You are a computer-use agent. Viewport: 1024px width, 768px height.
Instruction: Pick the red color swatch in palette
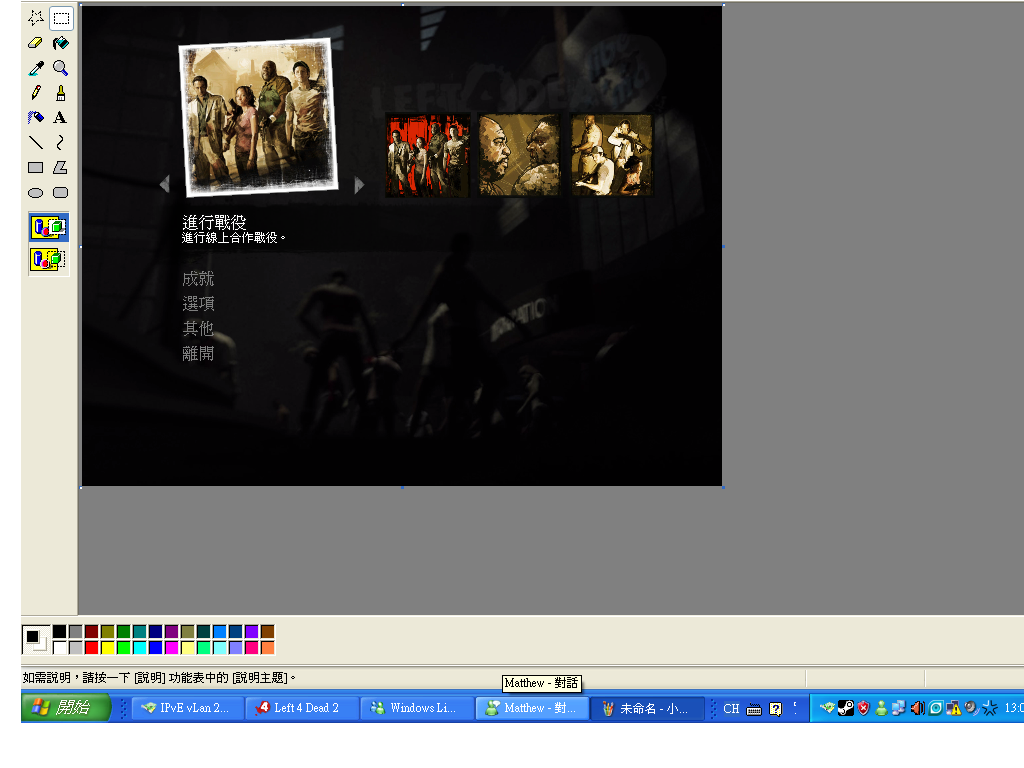(92, 648)
